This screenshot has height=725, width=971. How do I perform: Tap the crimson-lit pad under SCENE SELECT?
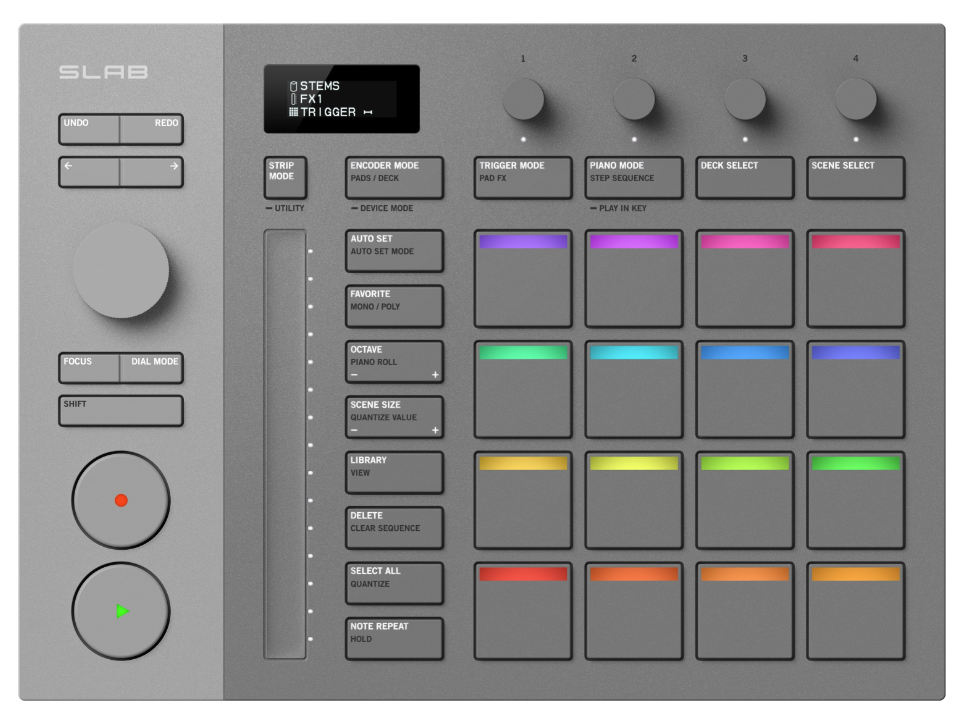click(855, 279)
